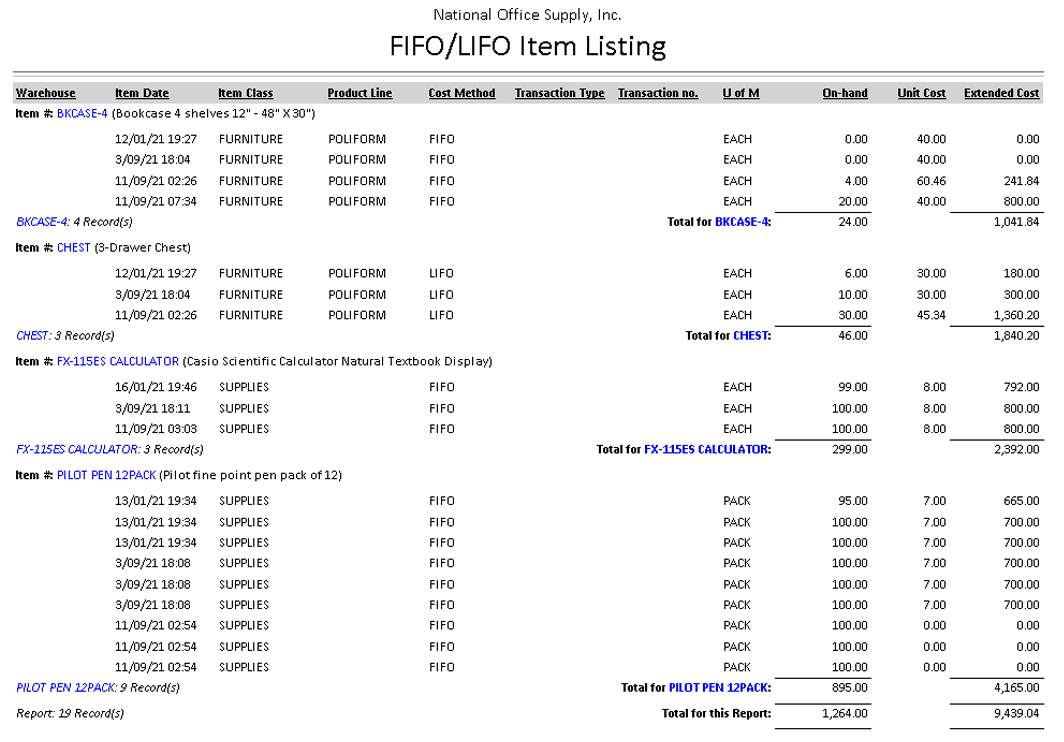The width and height of the screenshot is (1064, 742).
Task: Click the FIFO/LIFO Item Listing report title
Action: pyautogui.click(x=527, y=46)
